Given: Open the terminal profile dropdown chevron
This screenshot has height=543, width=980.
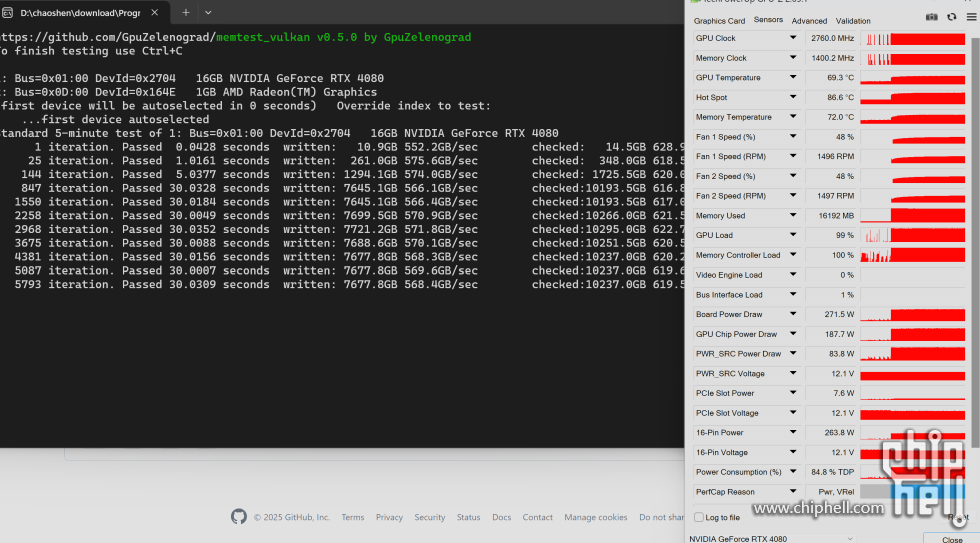Looking at the screenshot, I should pos(208,12).
